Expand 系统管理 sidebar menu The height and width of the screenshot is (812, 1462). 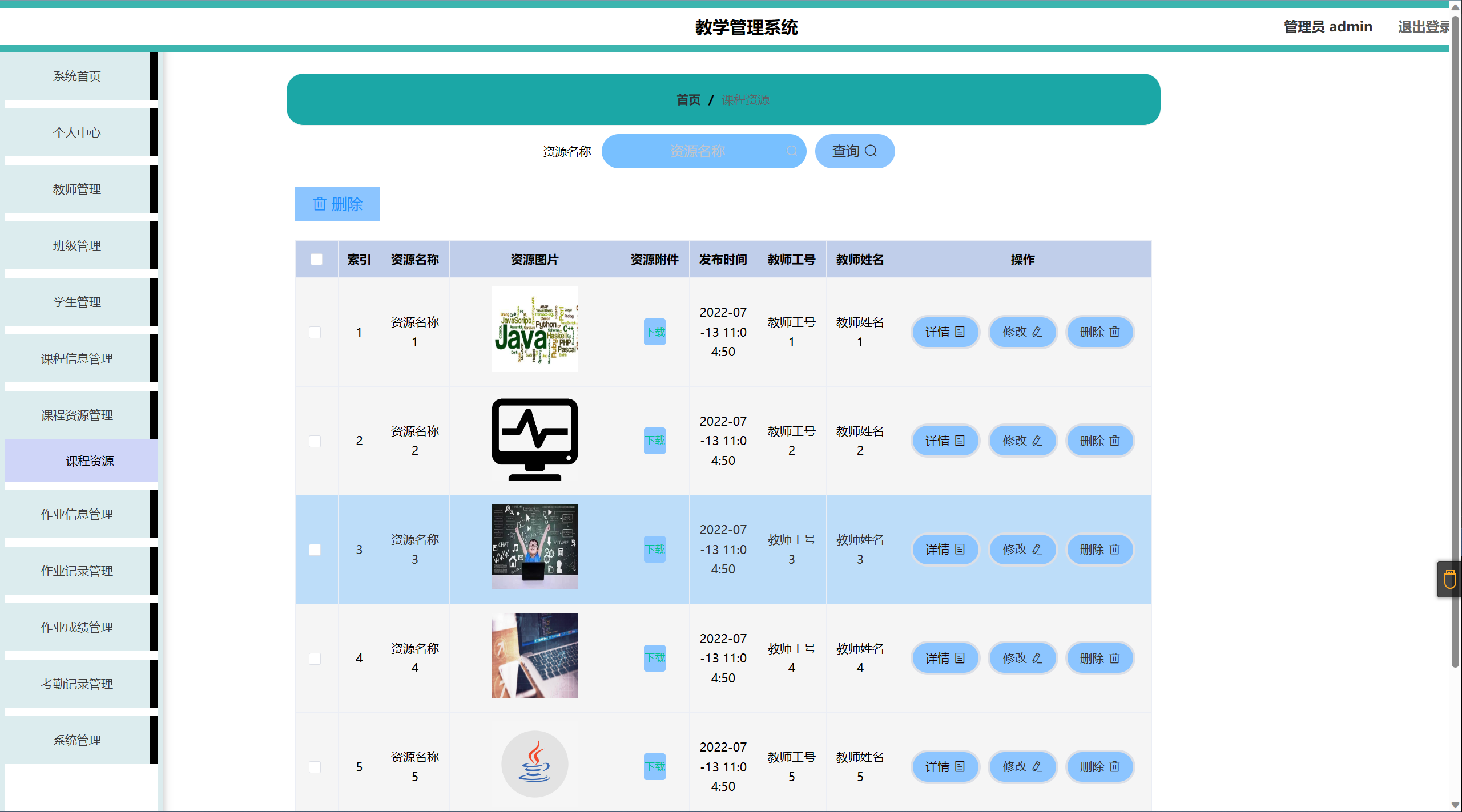(x=77, y=740)
